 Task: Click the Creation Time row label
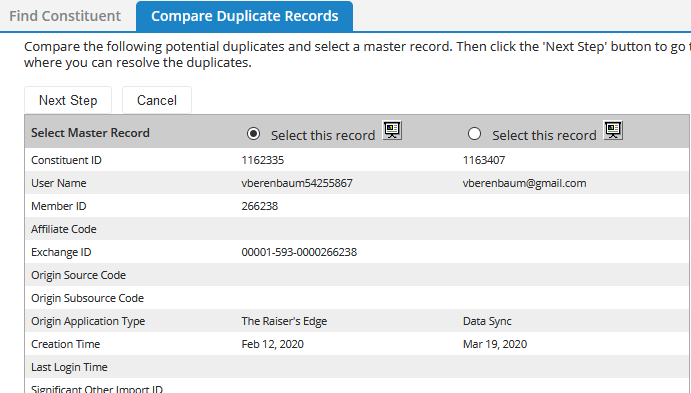(65, 344)
